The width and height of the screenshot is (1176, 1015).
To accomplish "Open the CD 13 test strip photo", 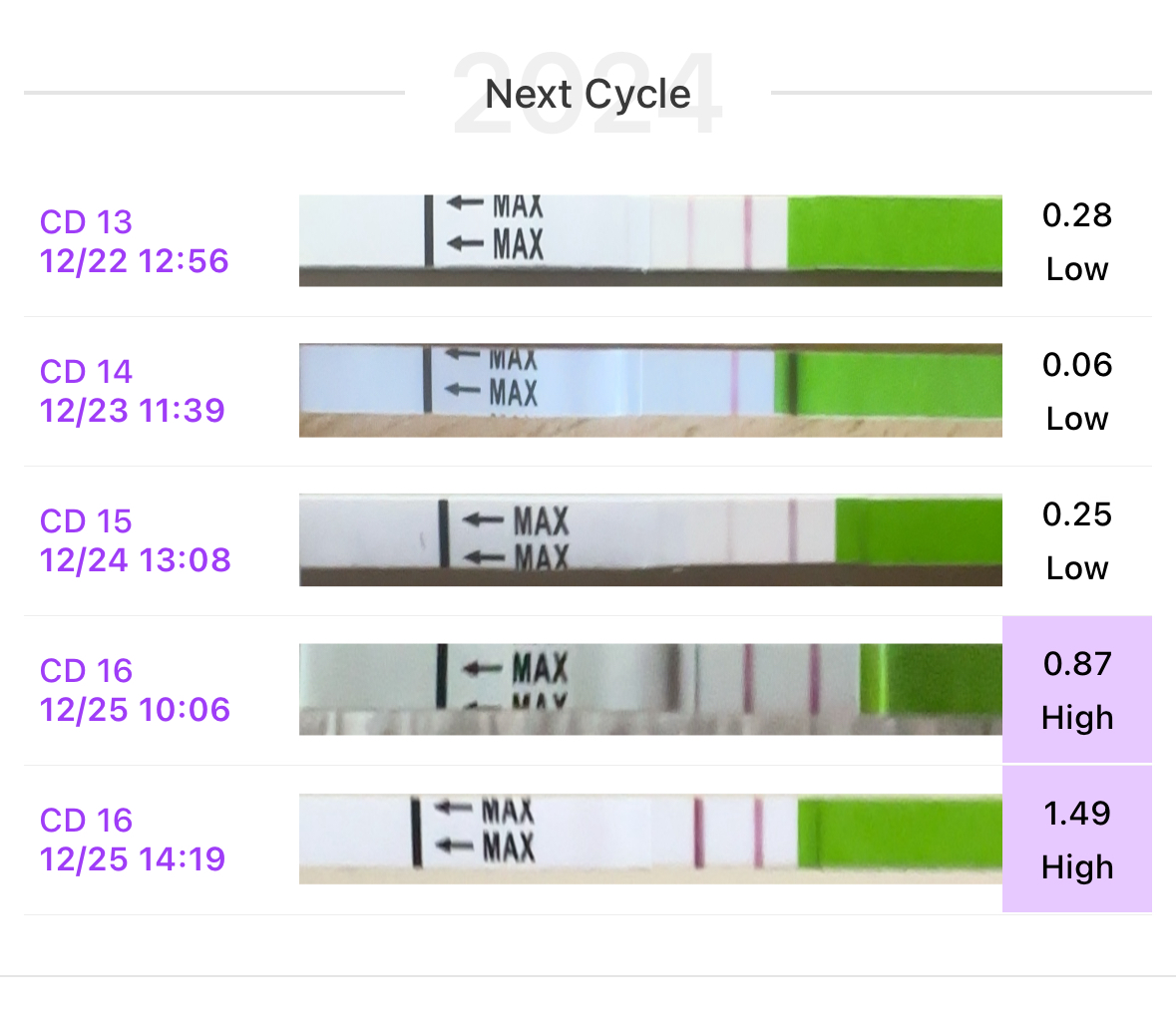I will 650,241.
